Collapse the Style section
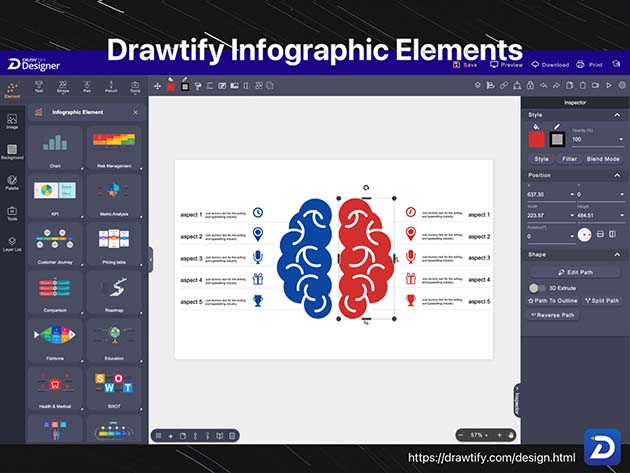The height and width of the screenshot is (473, 630). [x=617, y=115]
